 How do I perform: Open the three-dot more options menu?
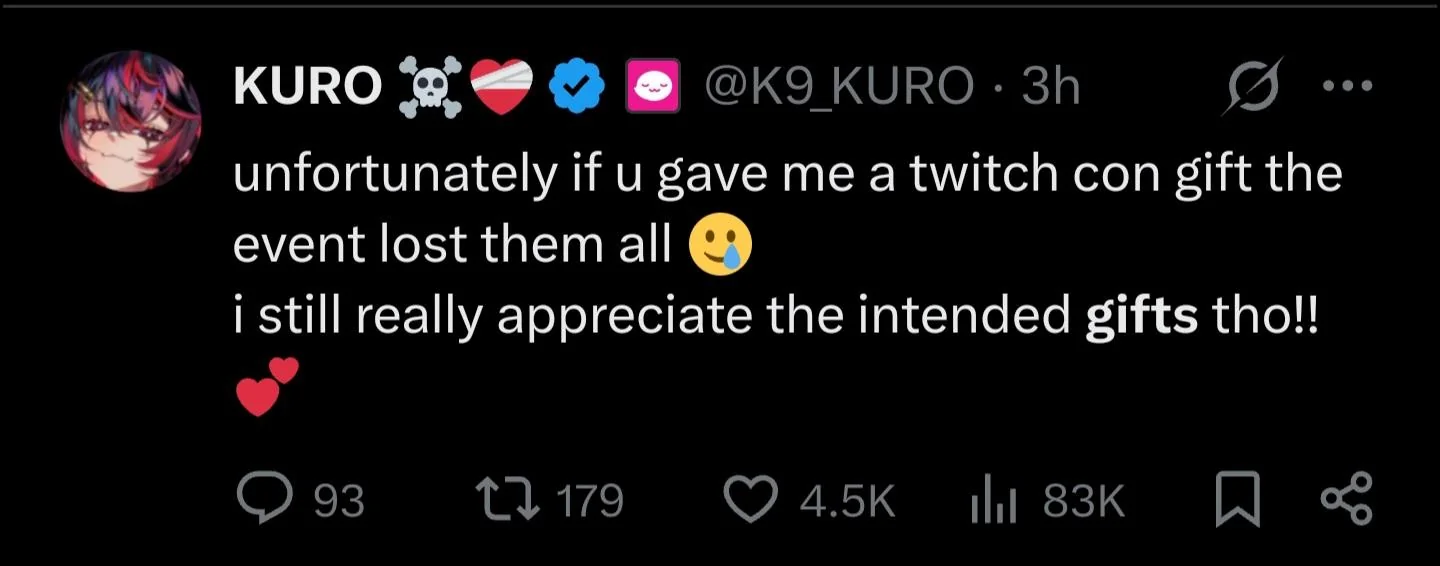click(1347, 86)
